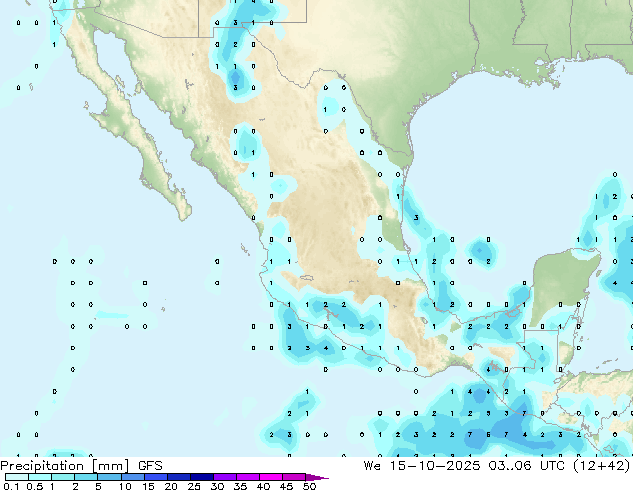Click the 45–50 mm legend color swatch

[294, 477]
